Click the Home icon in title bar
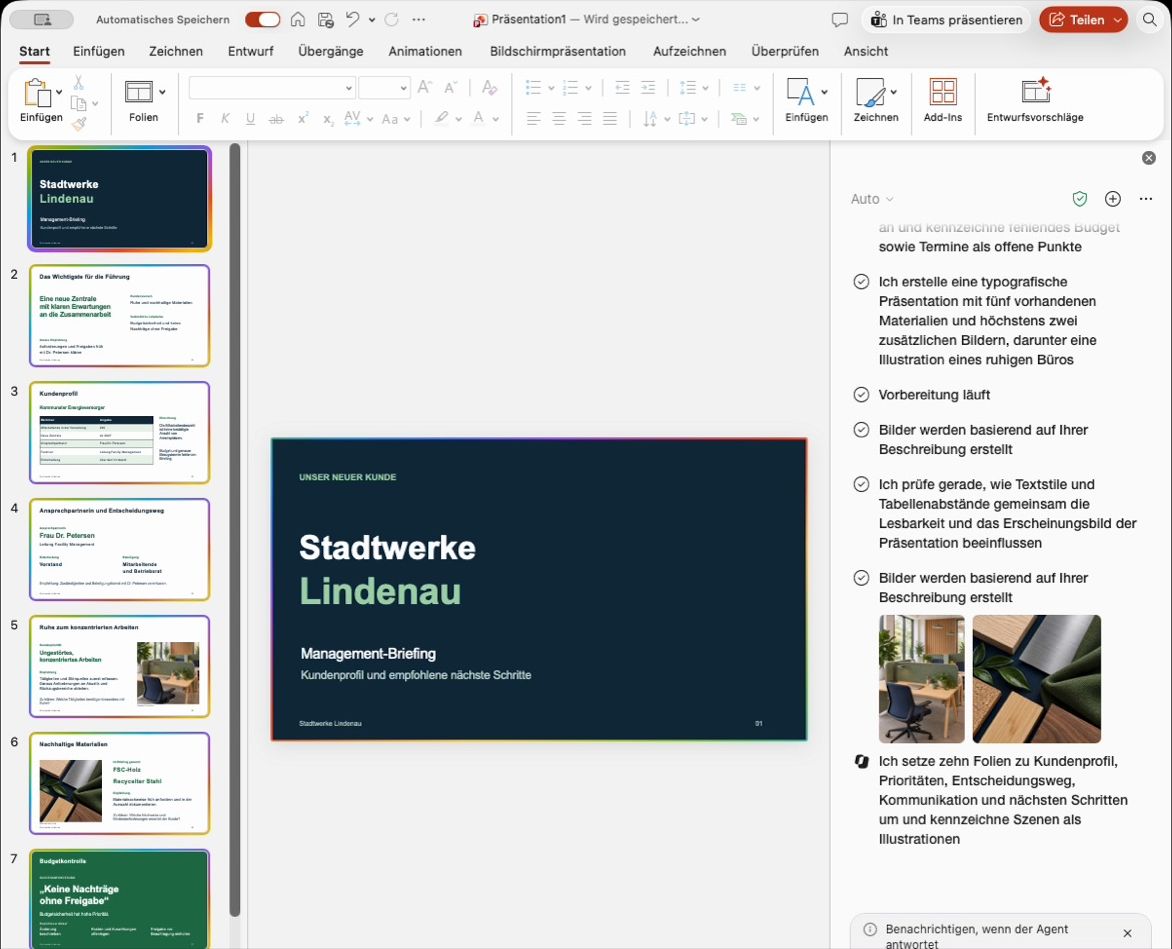The image size is (1172, 949). pos(297,19)
